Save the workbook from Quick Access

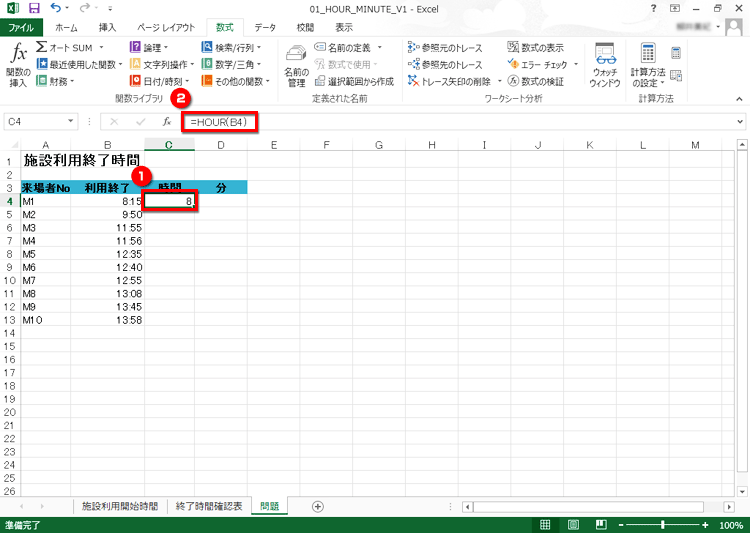tap(34, 8)
